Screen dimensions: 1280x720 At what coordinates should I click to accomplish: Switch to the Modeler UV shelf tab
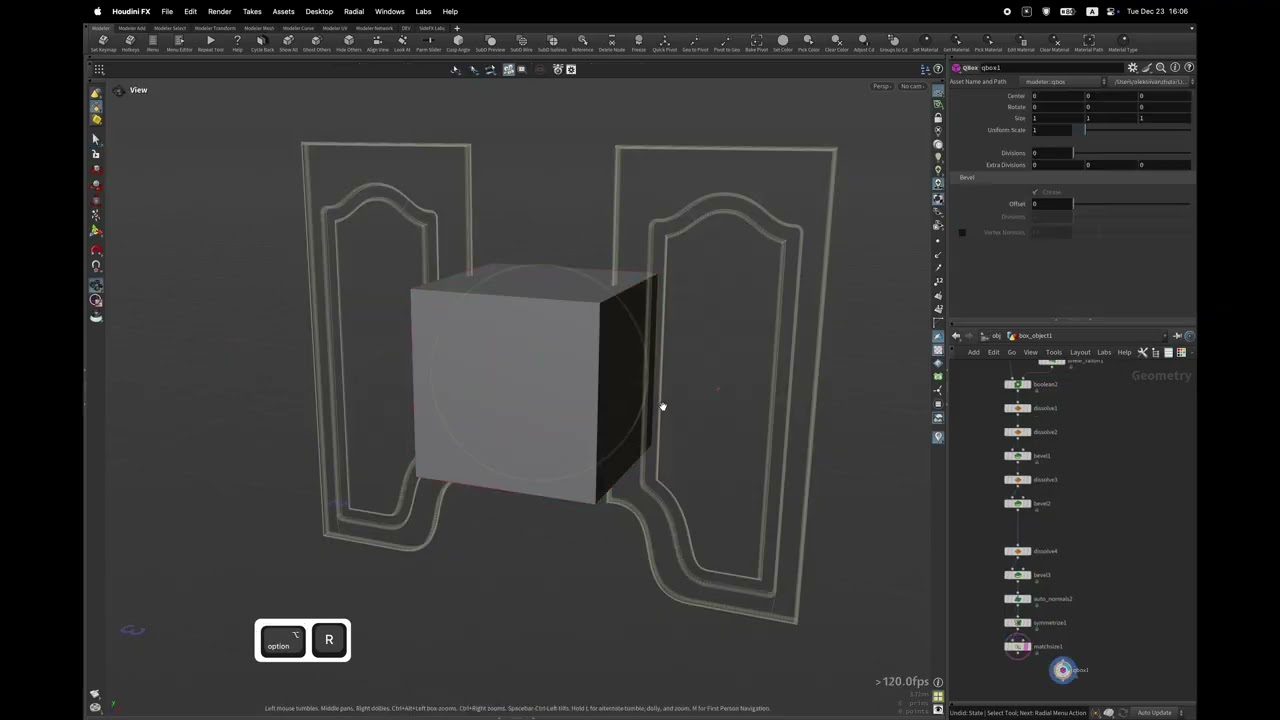335,28
